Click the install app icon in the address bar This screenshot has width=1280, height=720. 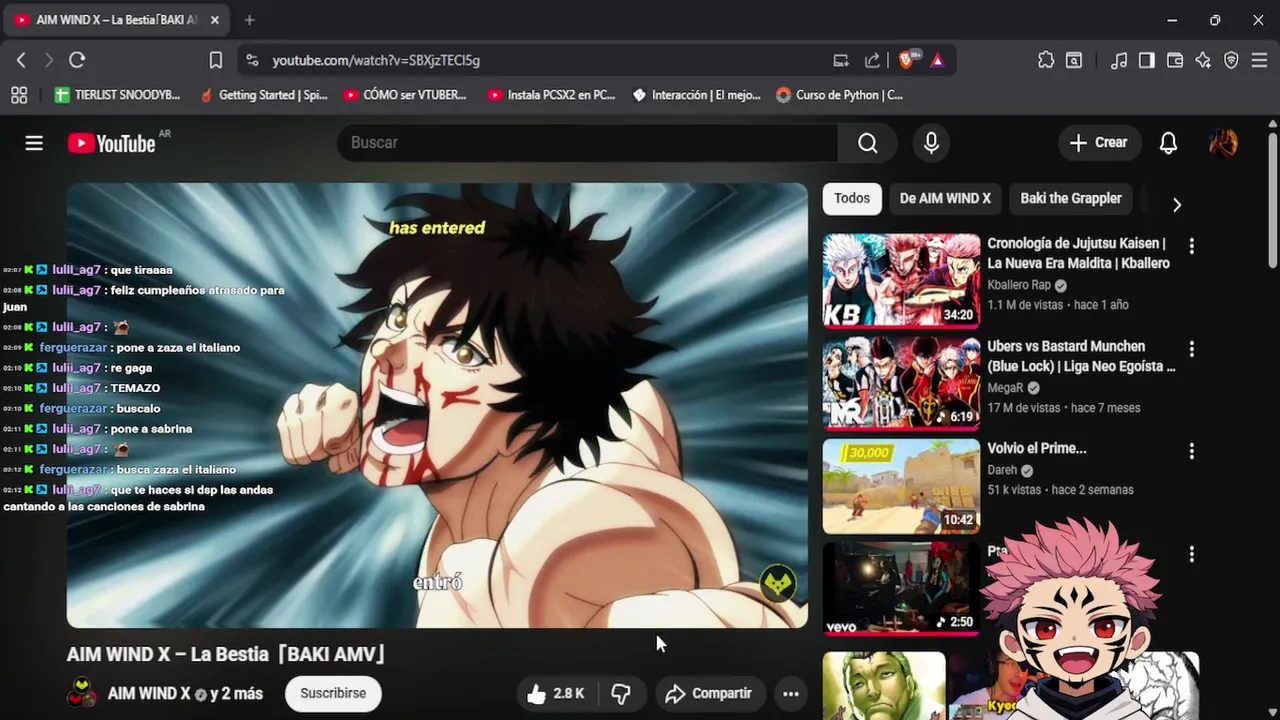(841, 60)
